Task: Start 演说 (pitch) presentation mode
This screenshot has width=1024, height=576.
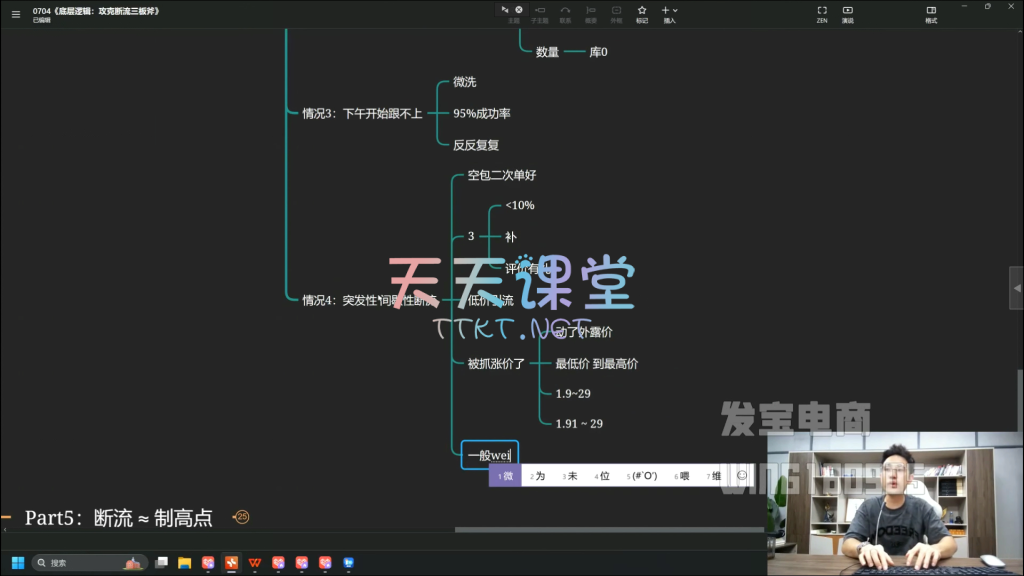Action: click(848, 13)
